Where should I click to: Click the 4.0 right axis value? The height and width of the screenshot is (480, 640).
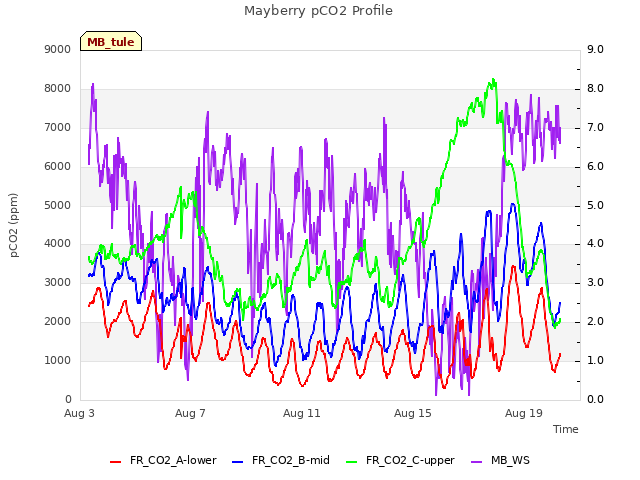pyautogui.click(x=596, y=244)
